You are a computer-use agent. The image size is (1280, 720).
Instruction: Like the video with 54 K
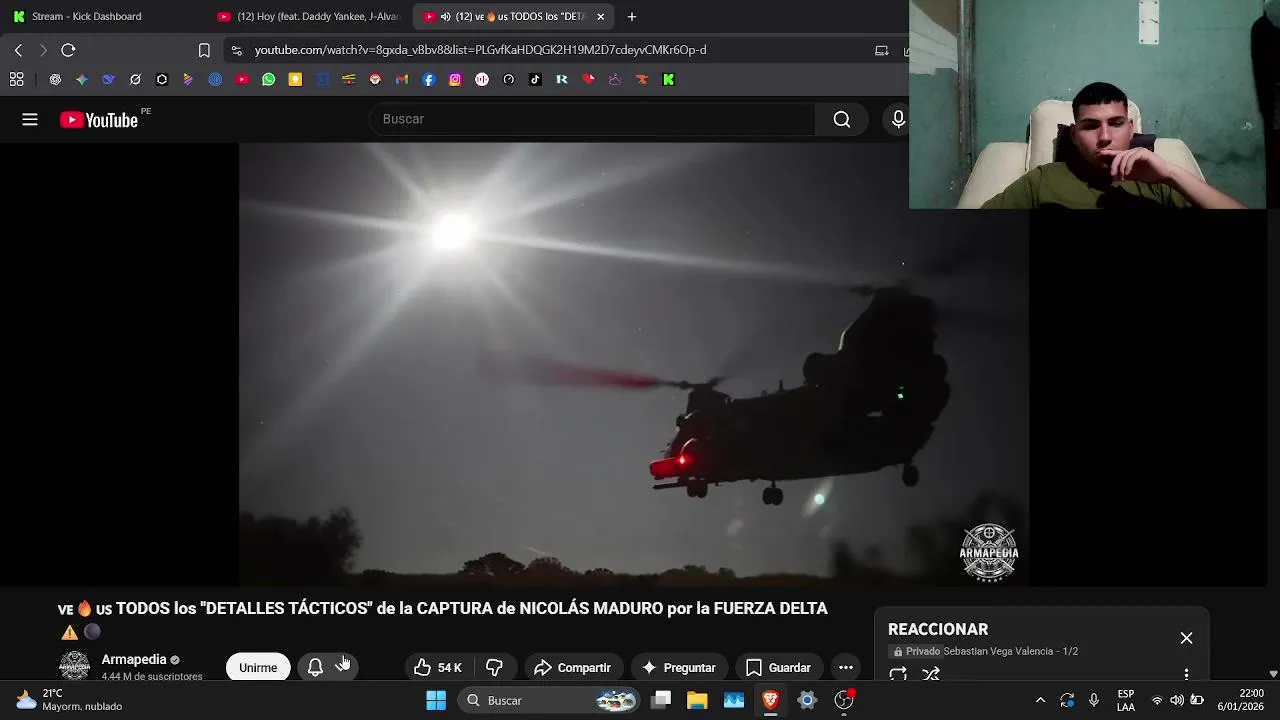click(438, 667)
